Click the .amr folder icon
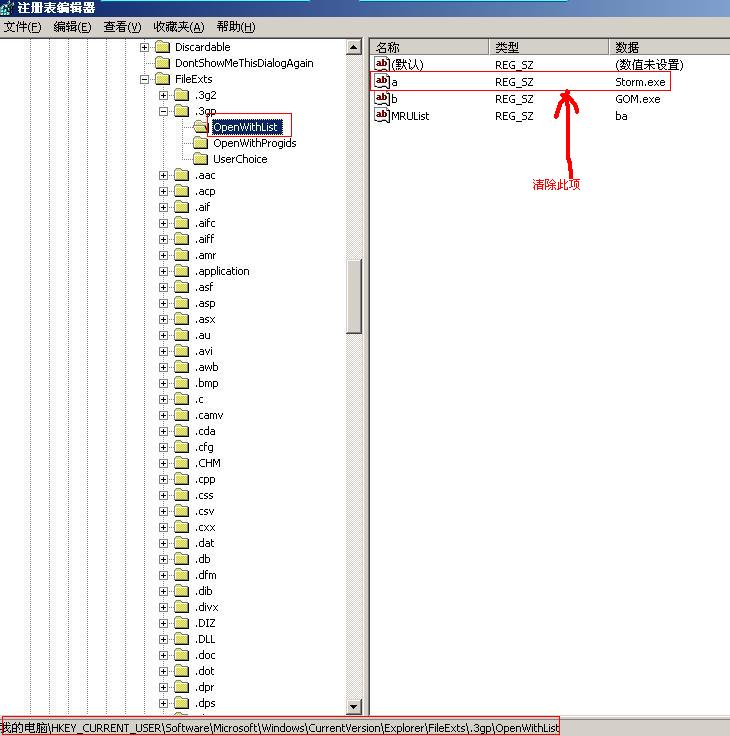Viewport: 730px width, 736px height. tap(182, 255)
